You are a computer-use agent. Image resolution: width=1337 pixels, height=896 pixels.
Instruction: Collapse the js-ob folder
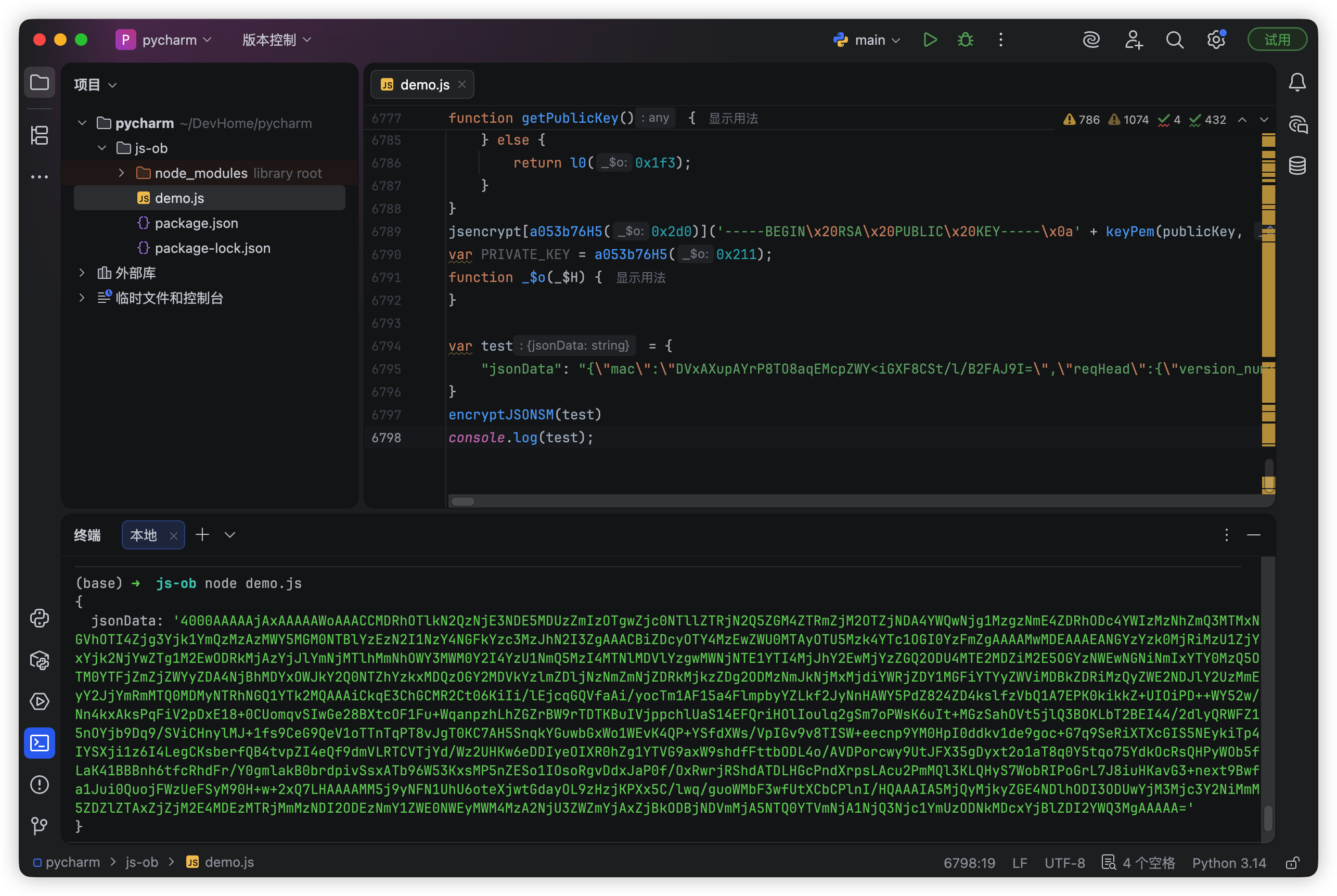[x=102, y=148]
